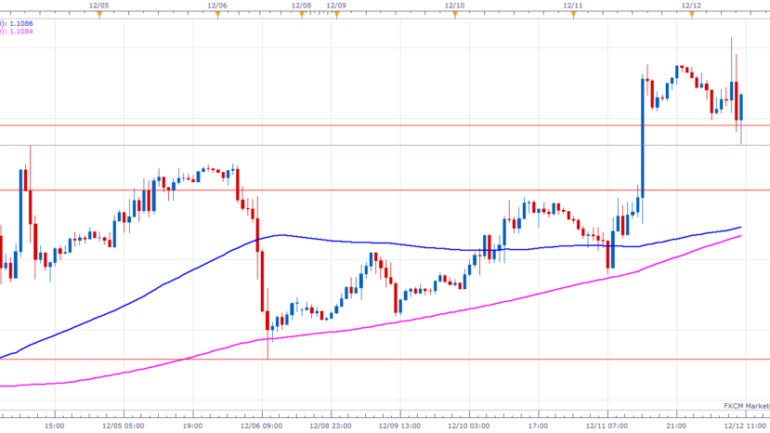Viewport: 770px width, 433px height.
Task: Click the orange day marker under 12/10
Action: (455, 15)
